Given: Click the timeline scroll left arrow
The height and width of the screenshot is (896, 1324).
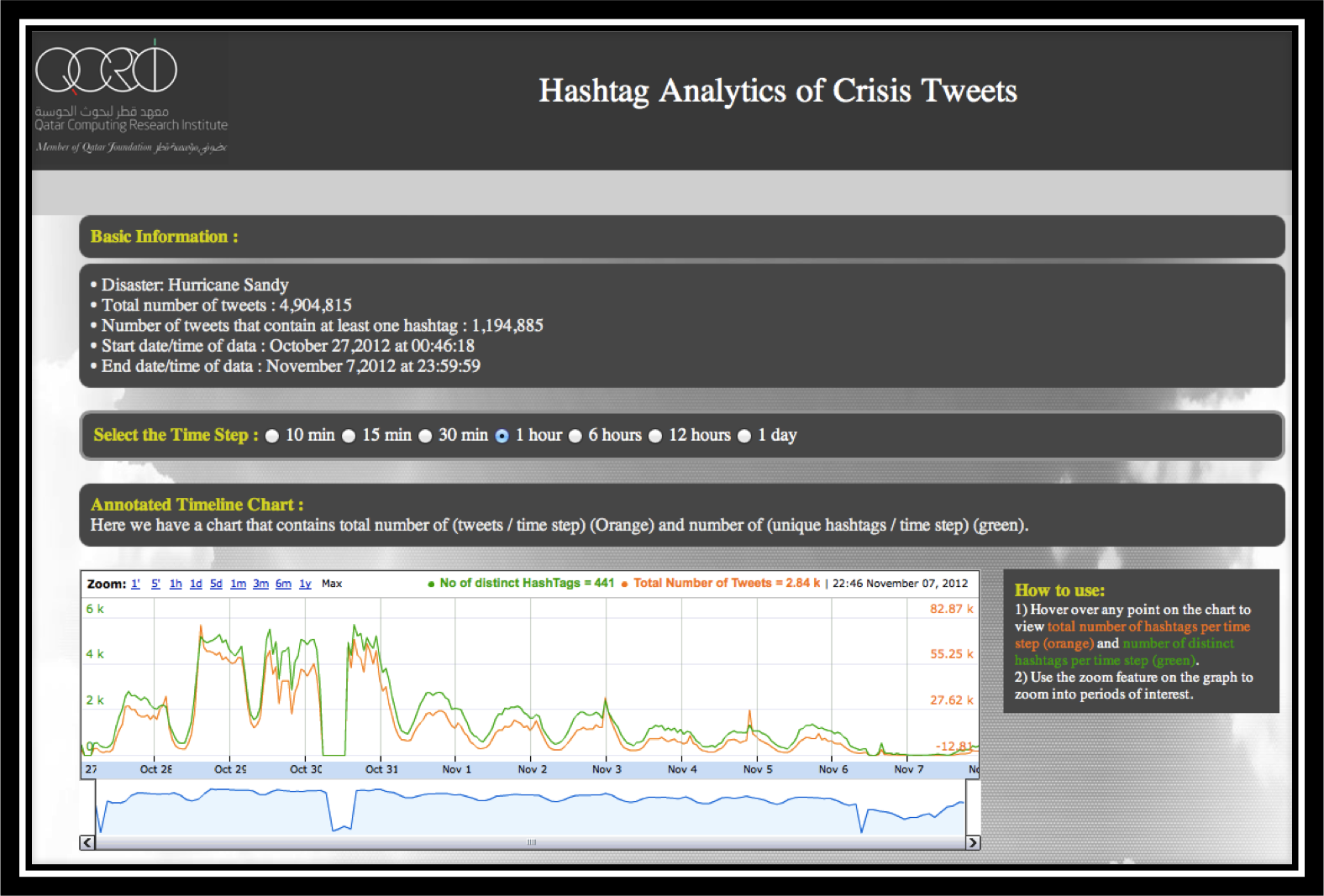Looking at the screenshot, I should [87, 842].
